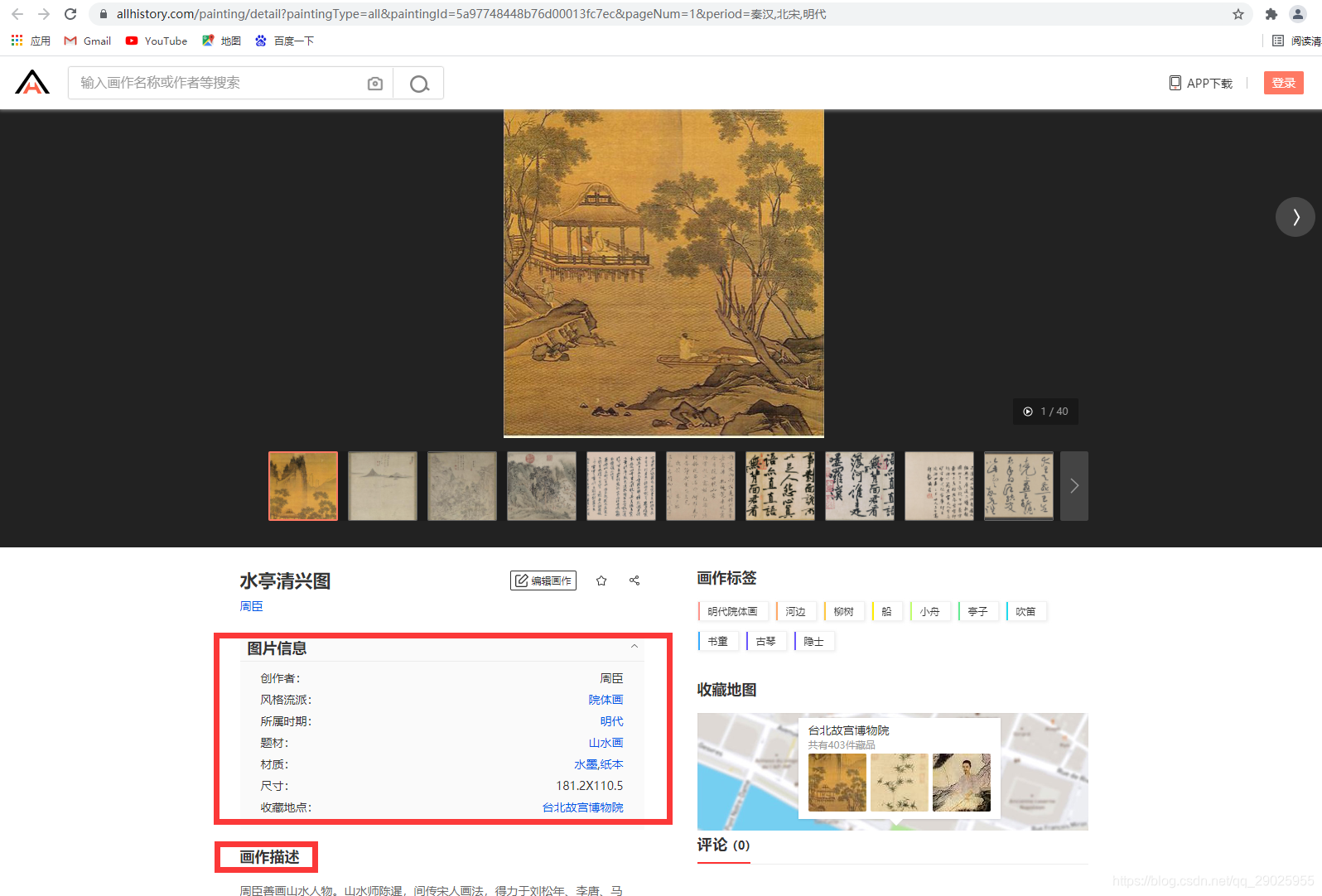Image resolution: width=1322 pixels, height=896 pixels.
Task: Open artist 周臣 link under the title
Action: coord(252,606)
